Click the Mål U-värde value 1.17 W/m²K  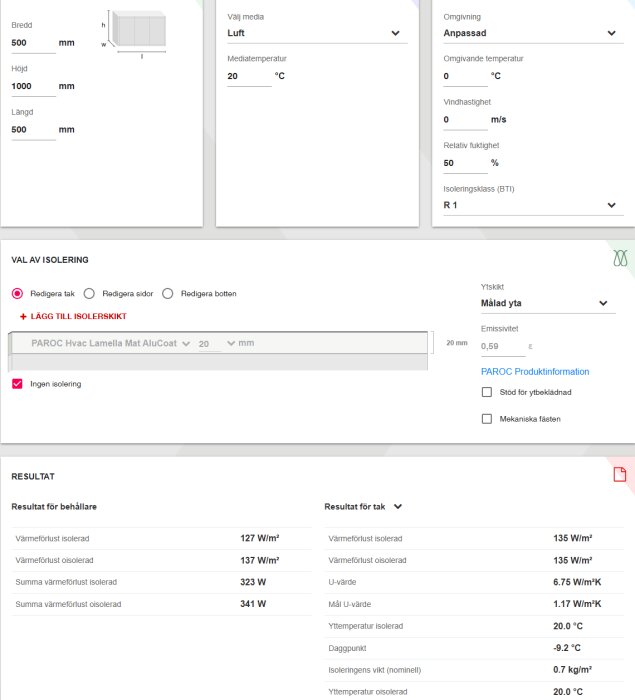coord(577,604)
